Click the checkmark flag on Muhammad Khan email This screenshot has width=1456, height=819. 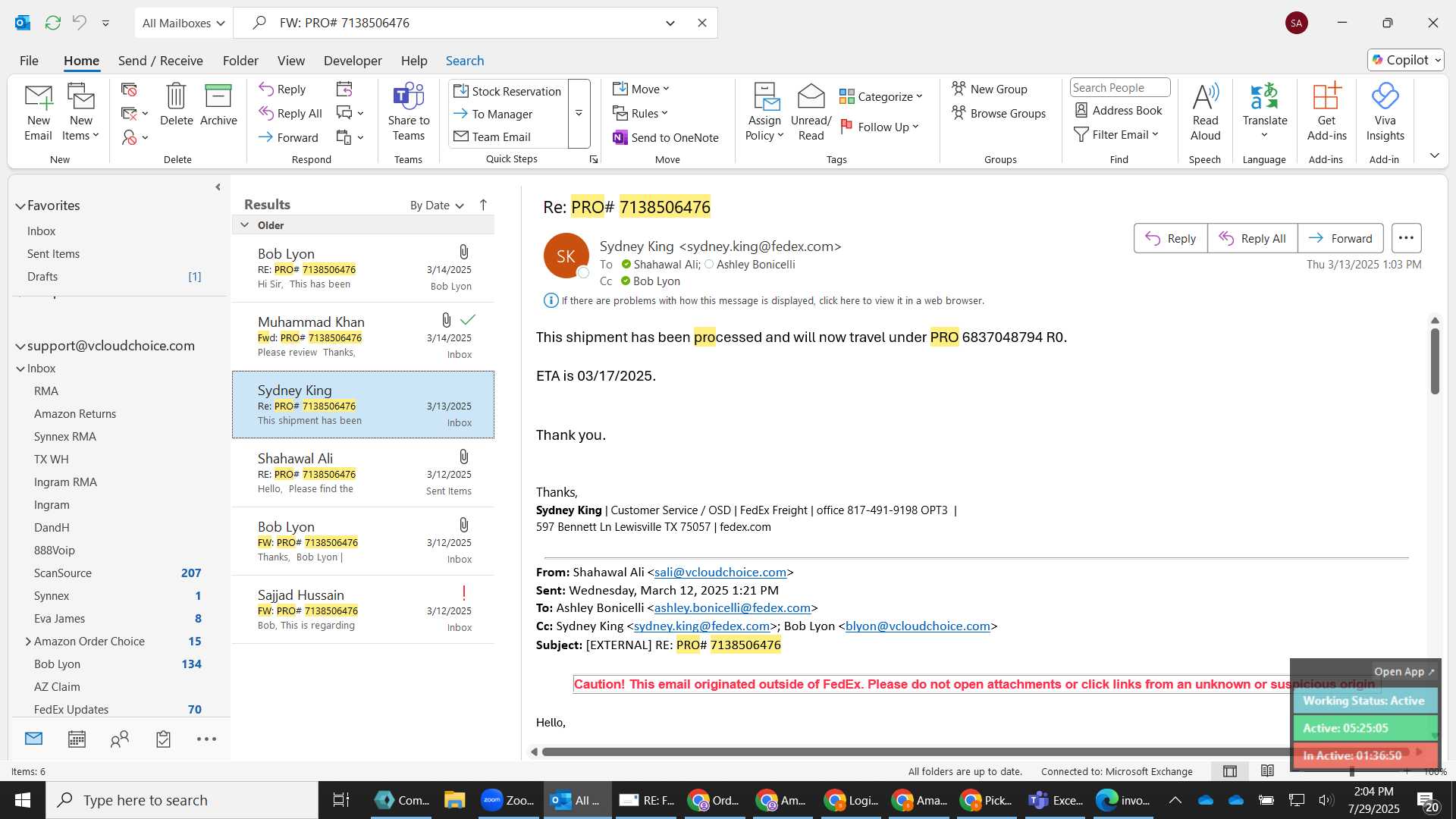pyautogui.click(x=468, y=320)
